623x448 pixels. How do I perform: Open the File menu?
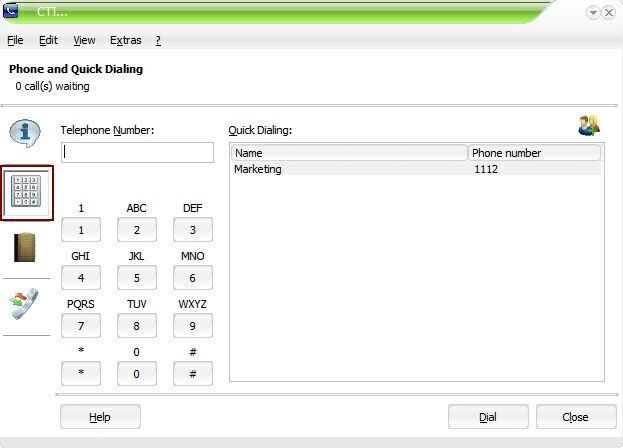[x=15, y=41]
